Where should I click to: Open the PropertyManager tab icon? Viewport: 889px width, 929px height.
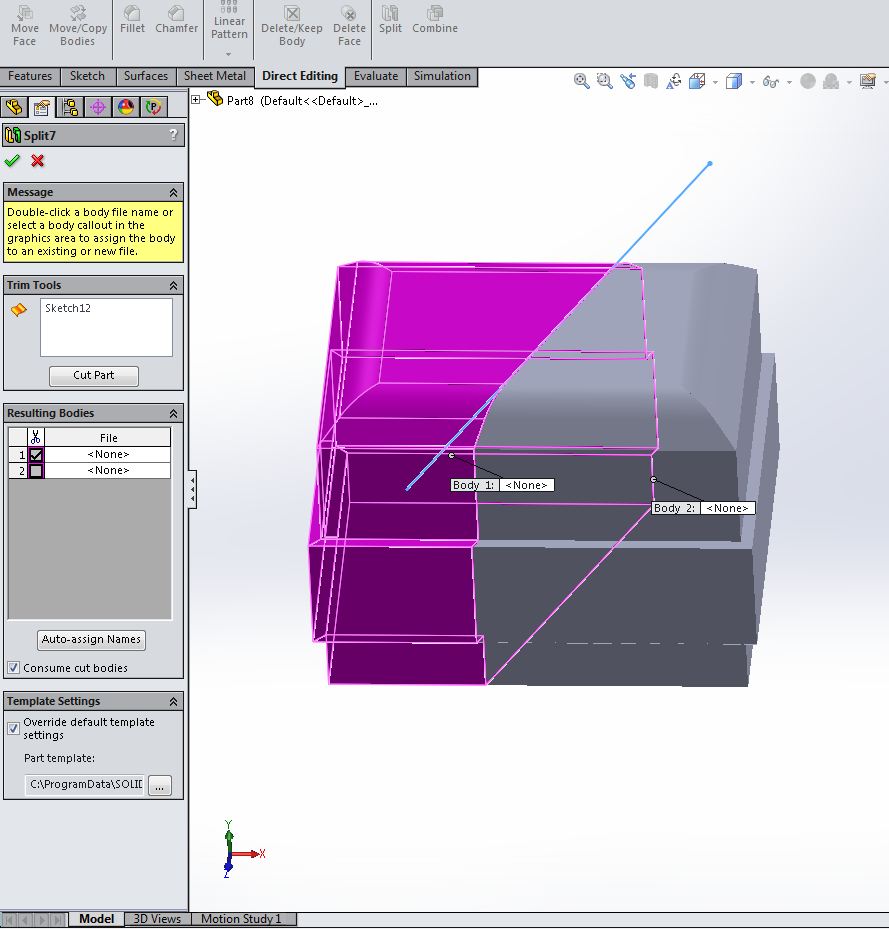pyautogui.click(x=42, y=108)
